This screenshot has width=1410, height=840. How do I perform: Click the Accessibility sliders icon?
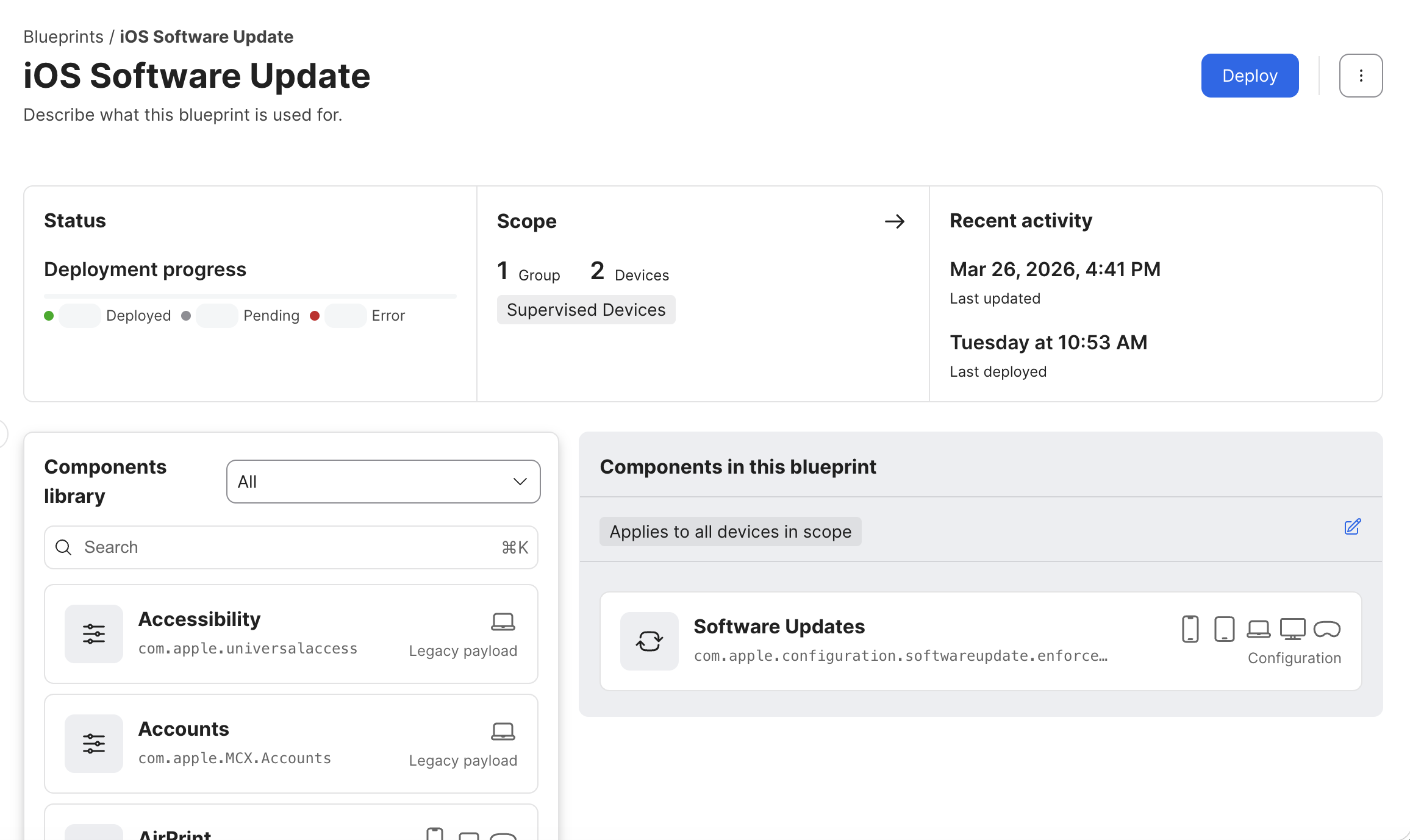pos(94,634)
